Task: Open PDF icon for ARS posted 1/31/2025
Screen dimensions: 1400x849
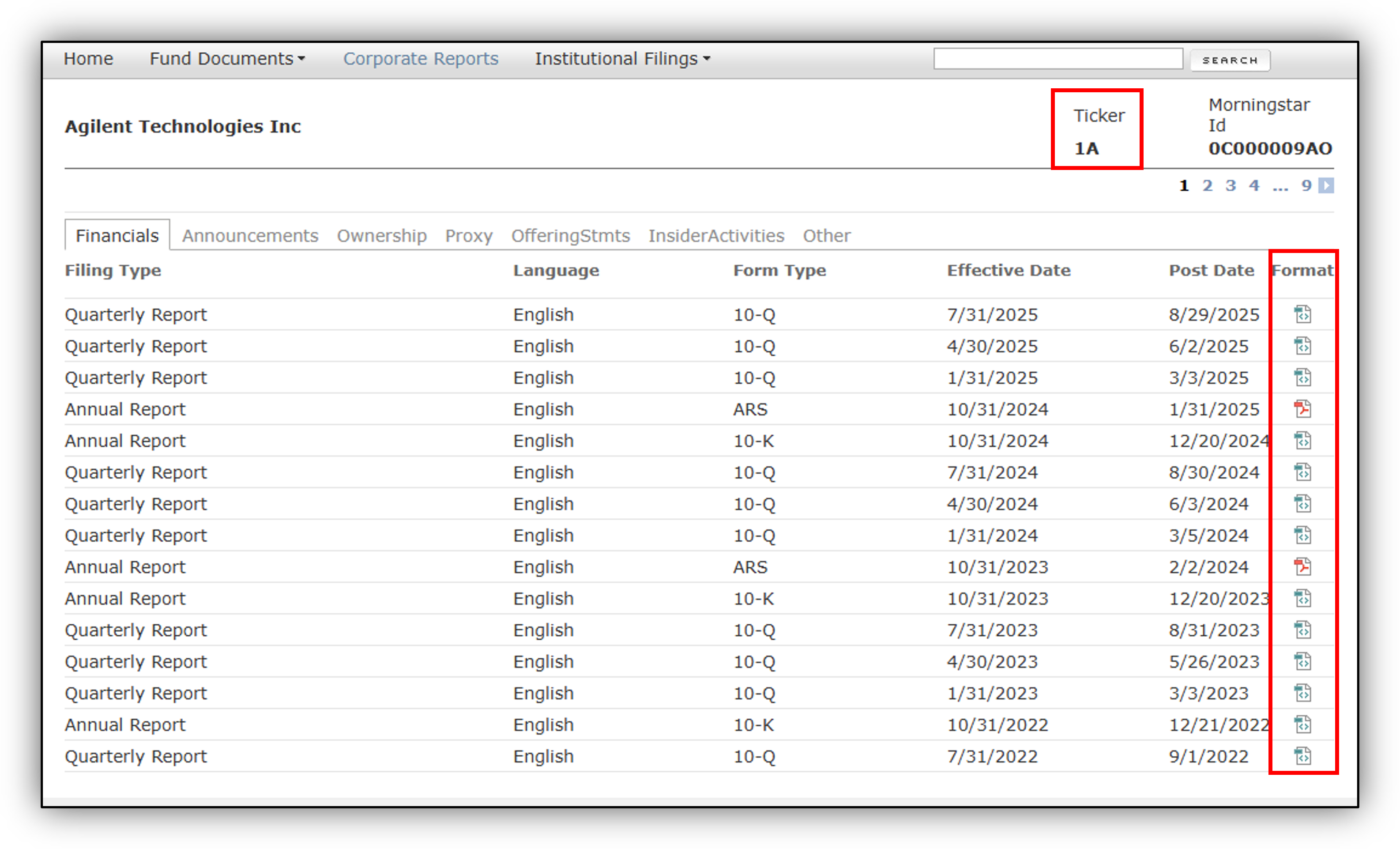Action: [1302, 408]
